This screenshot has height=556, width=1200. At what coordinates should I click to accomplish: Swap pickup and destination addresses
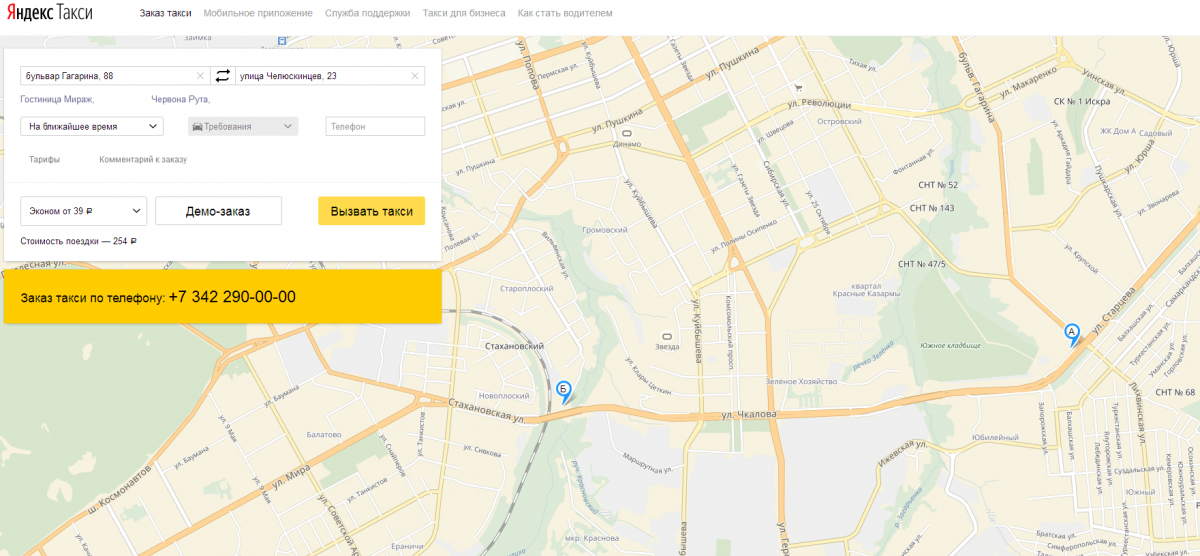pyautogui.click(x=222, y=76)
